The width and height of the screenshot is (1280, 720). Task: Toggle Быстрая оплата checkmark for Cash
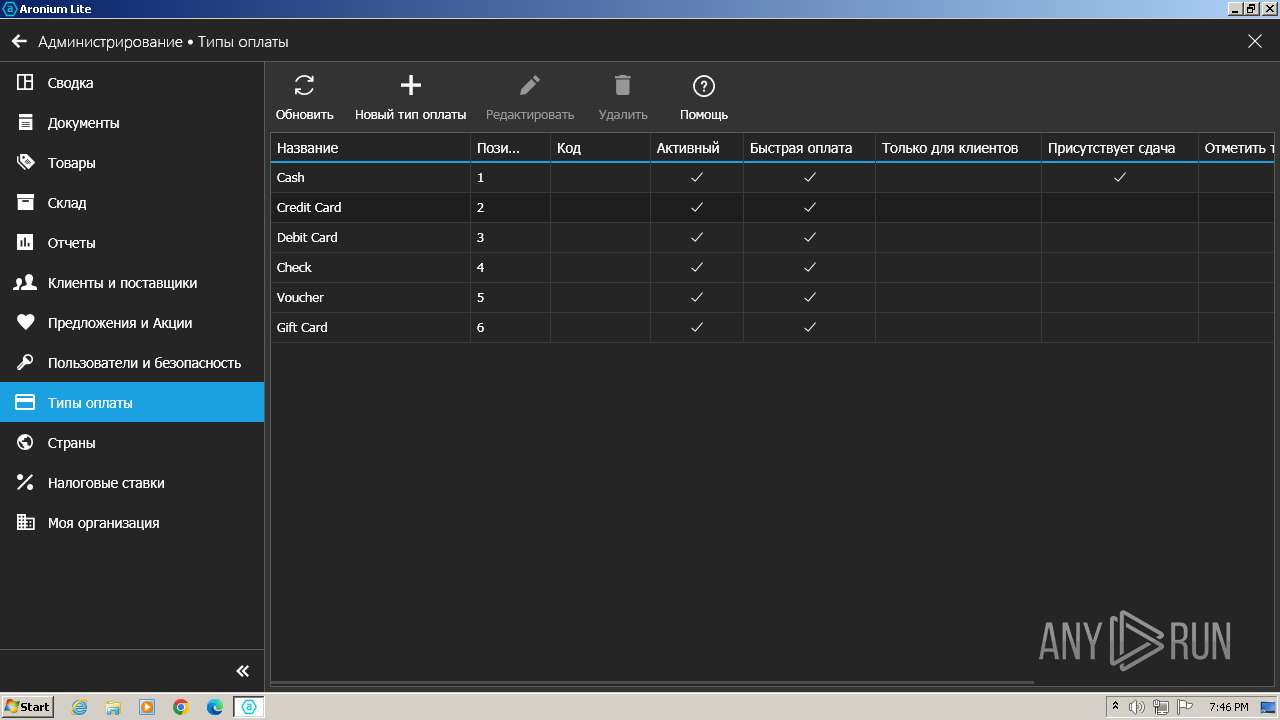coord(810,177)
